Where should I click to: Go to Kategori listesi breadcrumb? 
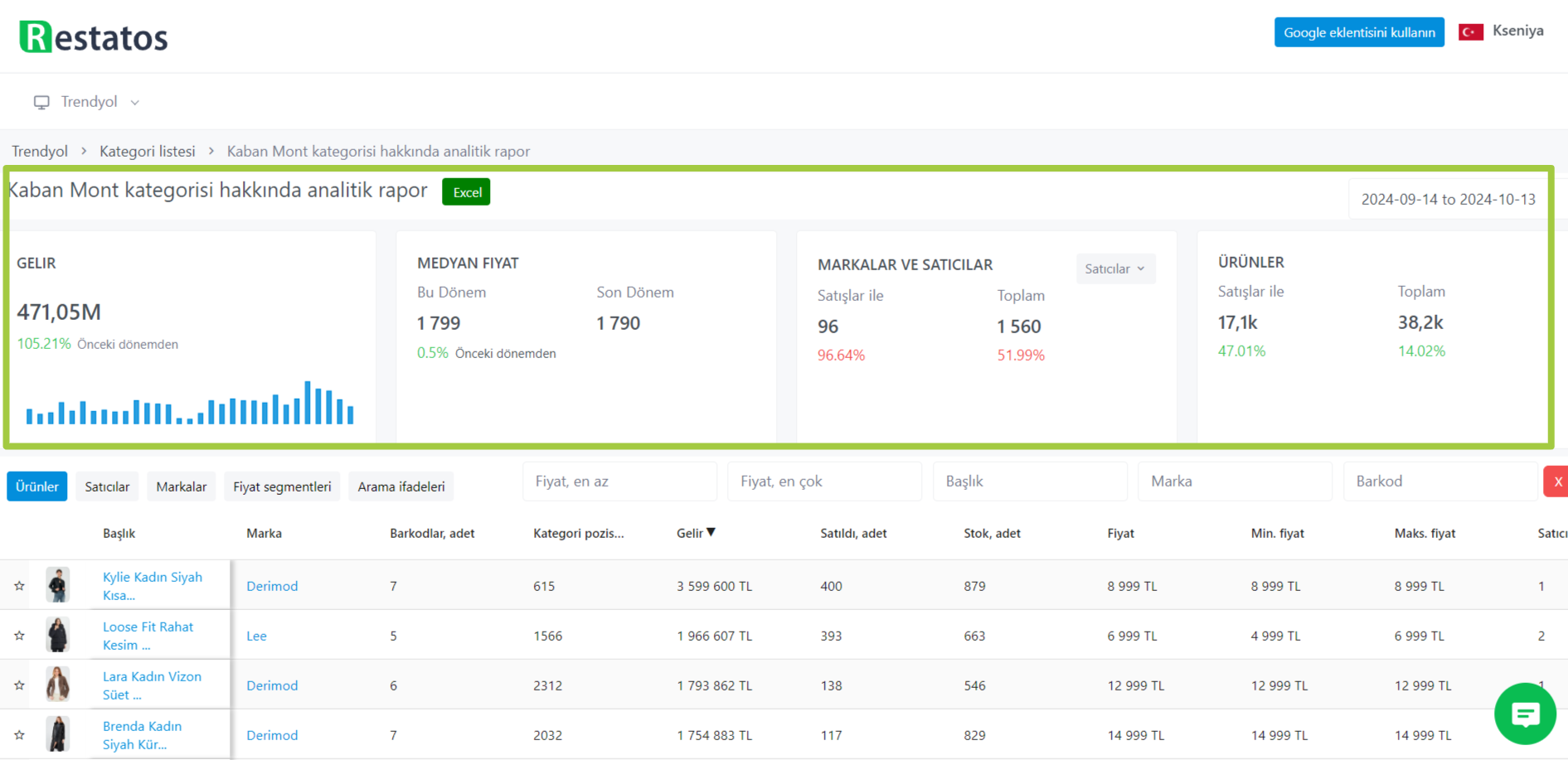click(x=148, y=151)
